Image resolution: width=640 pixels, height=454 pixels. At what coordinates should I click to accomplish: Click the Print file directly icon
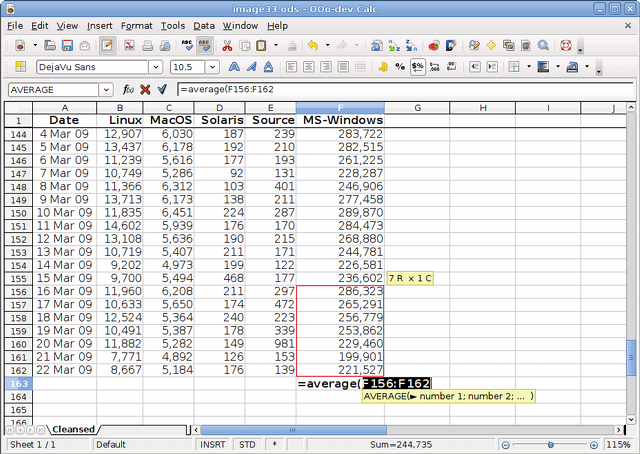pos(146,45)
